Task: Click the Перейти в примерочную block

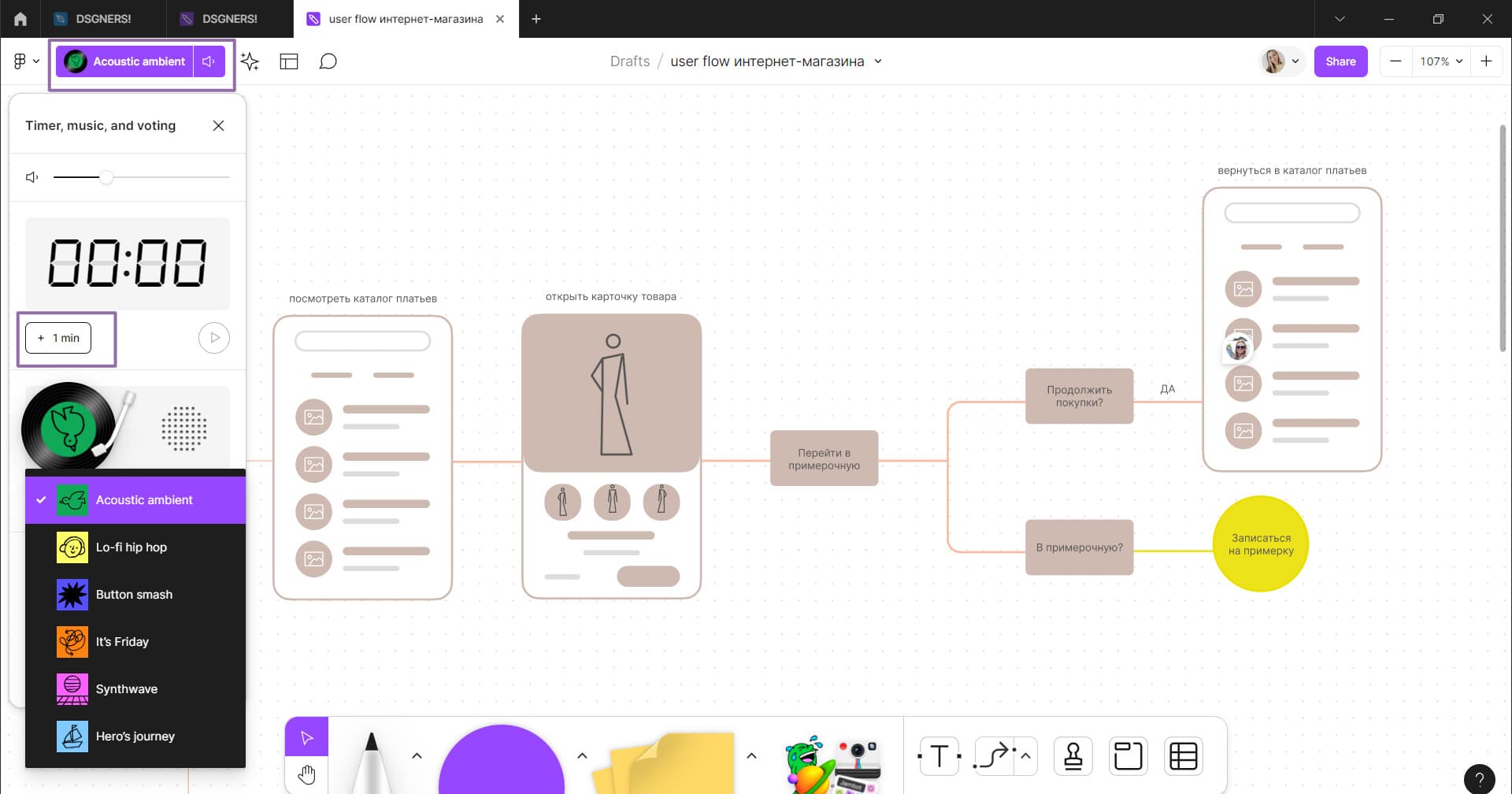Action: [824, 458]
